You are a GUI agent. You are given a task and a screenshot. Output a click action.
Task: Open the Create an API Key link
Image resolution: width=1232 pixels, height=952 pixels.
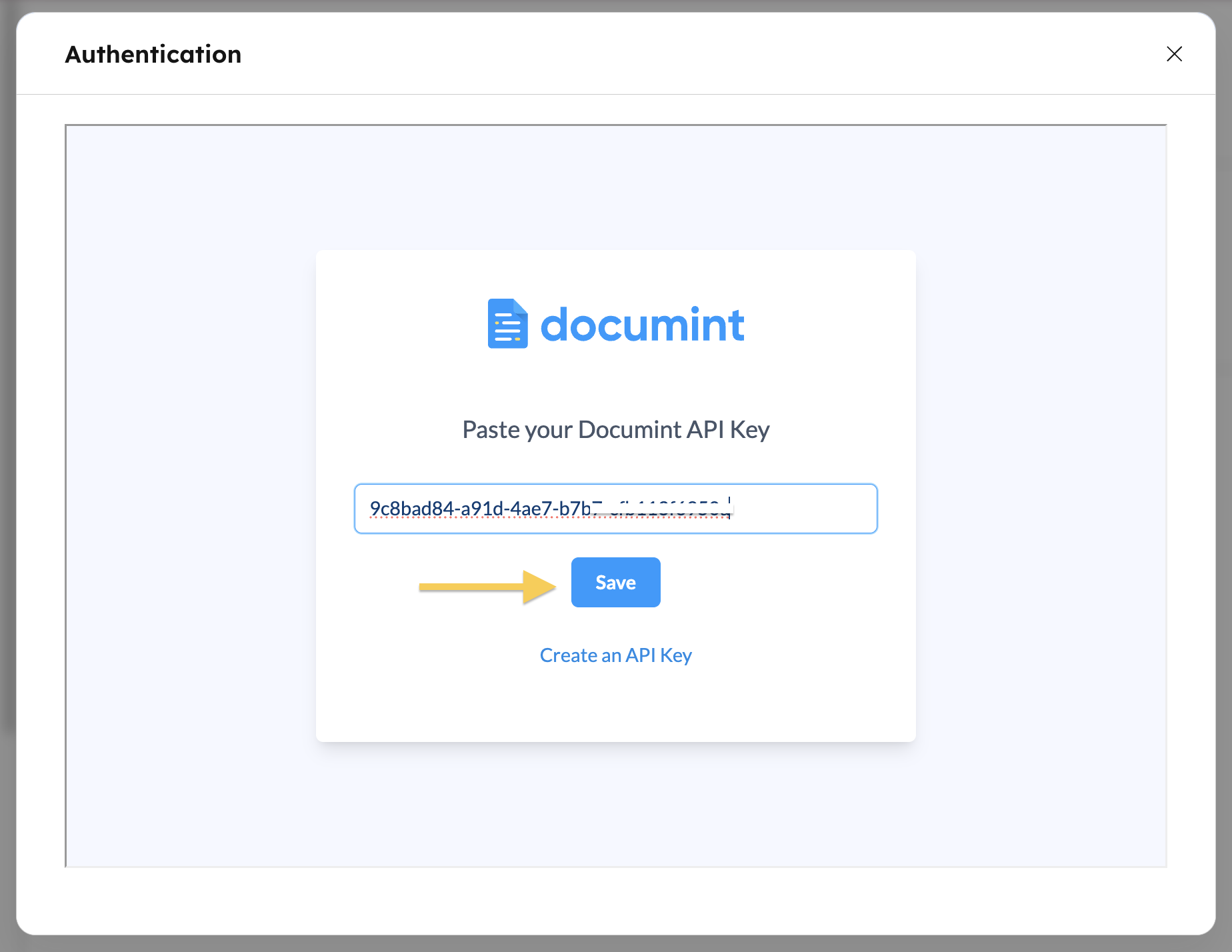pyautogui.click(x=615, y=655)
